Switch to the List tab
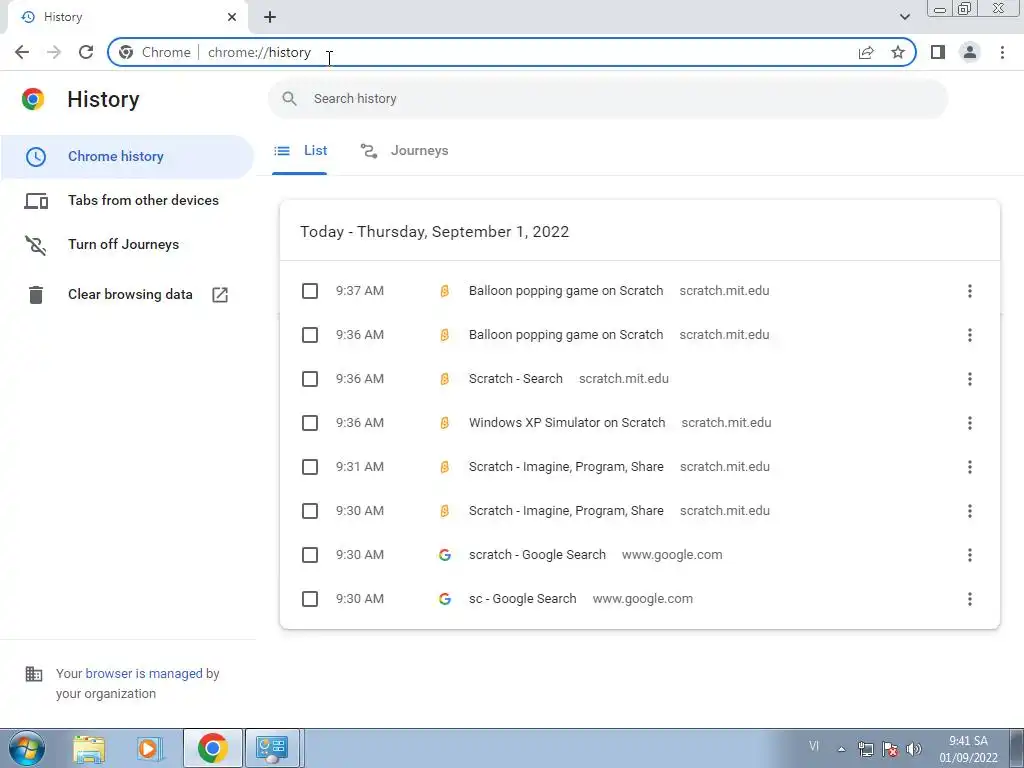 (300, 151)
